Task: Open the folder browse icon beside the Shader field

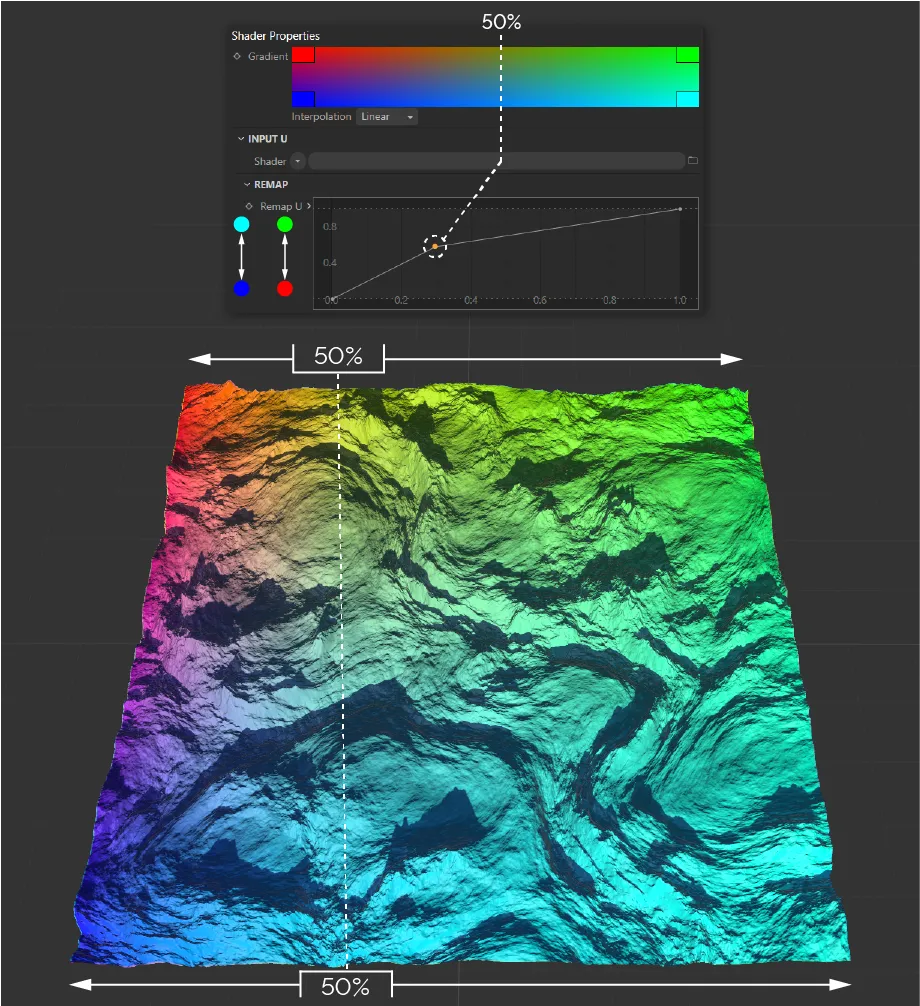Action: (693, 161)
